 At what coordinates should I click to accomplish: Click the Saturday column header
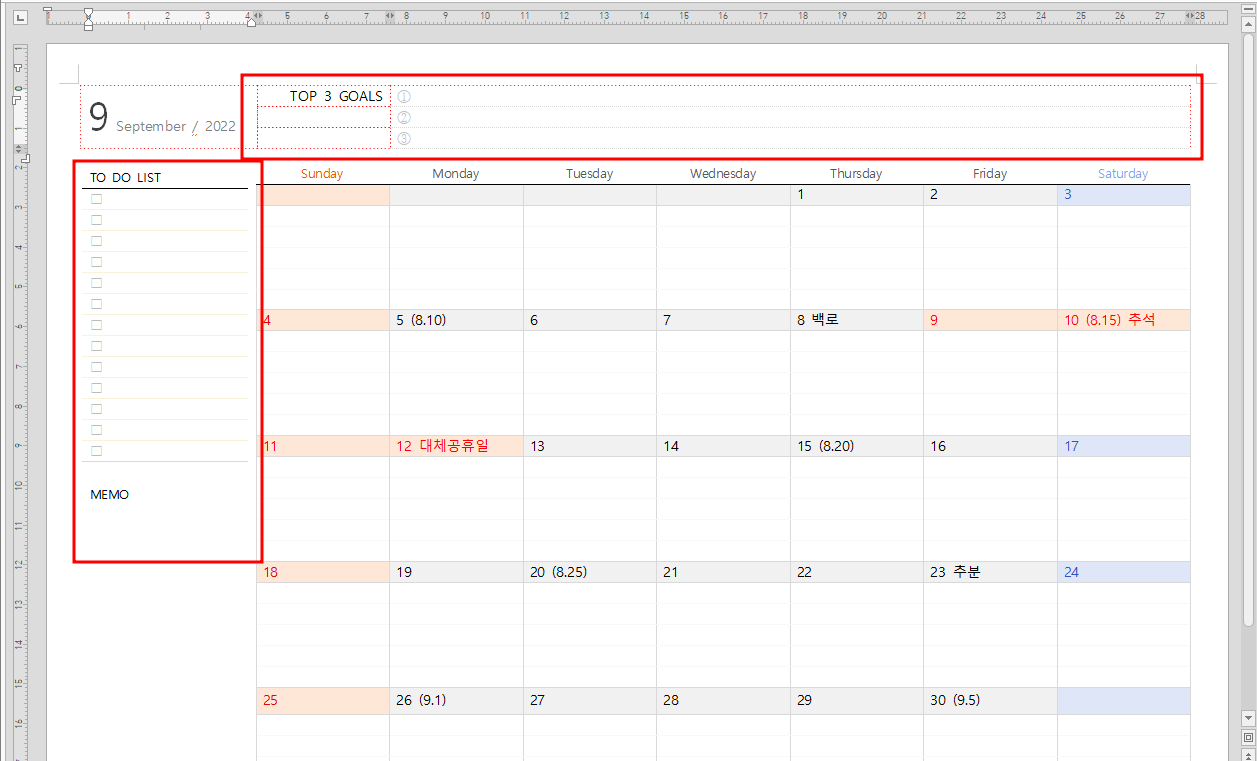tap(1123, 174)
